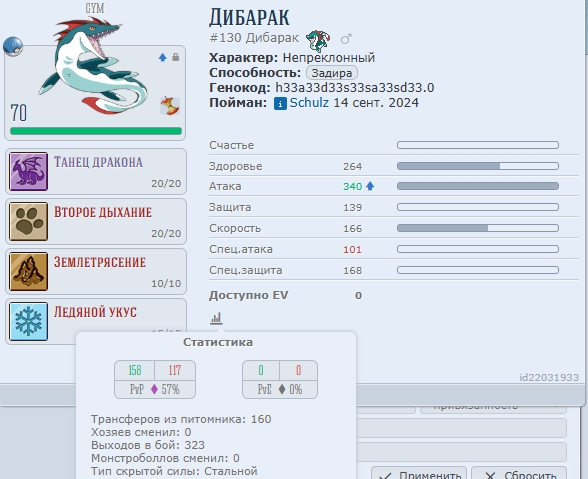The height and width of the screenshot is (479, 588).
Task: Click the Тип скрытой силы: Стальной line
Action: 174,471
